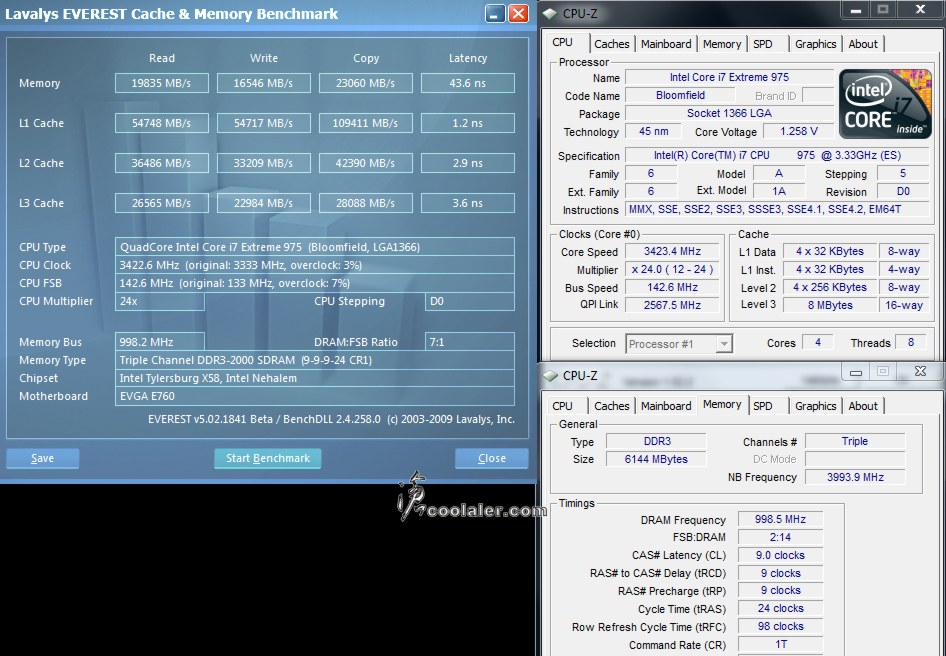
Task: Open About tab in the CPU-Z memory window
Action: click(863, 406)
